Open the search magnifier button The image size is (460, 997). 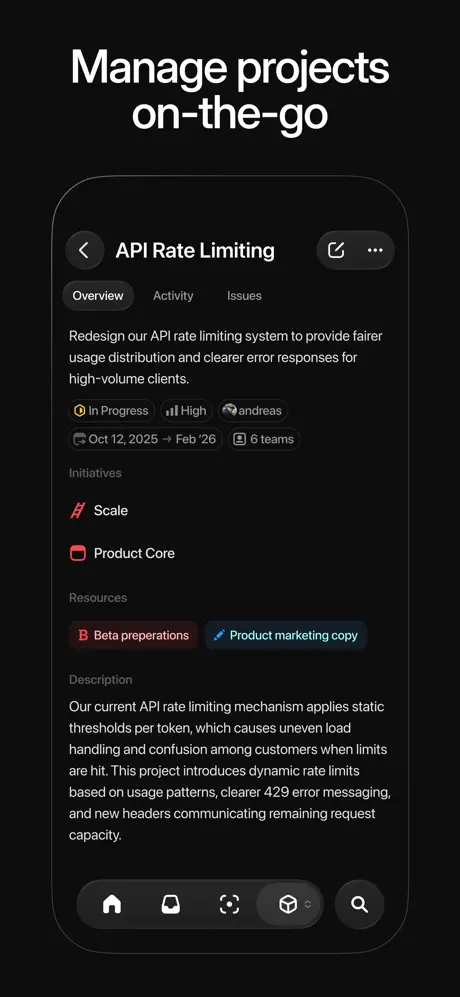point(359,904)
